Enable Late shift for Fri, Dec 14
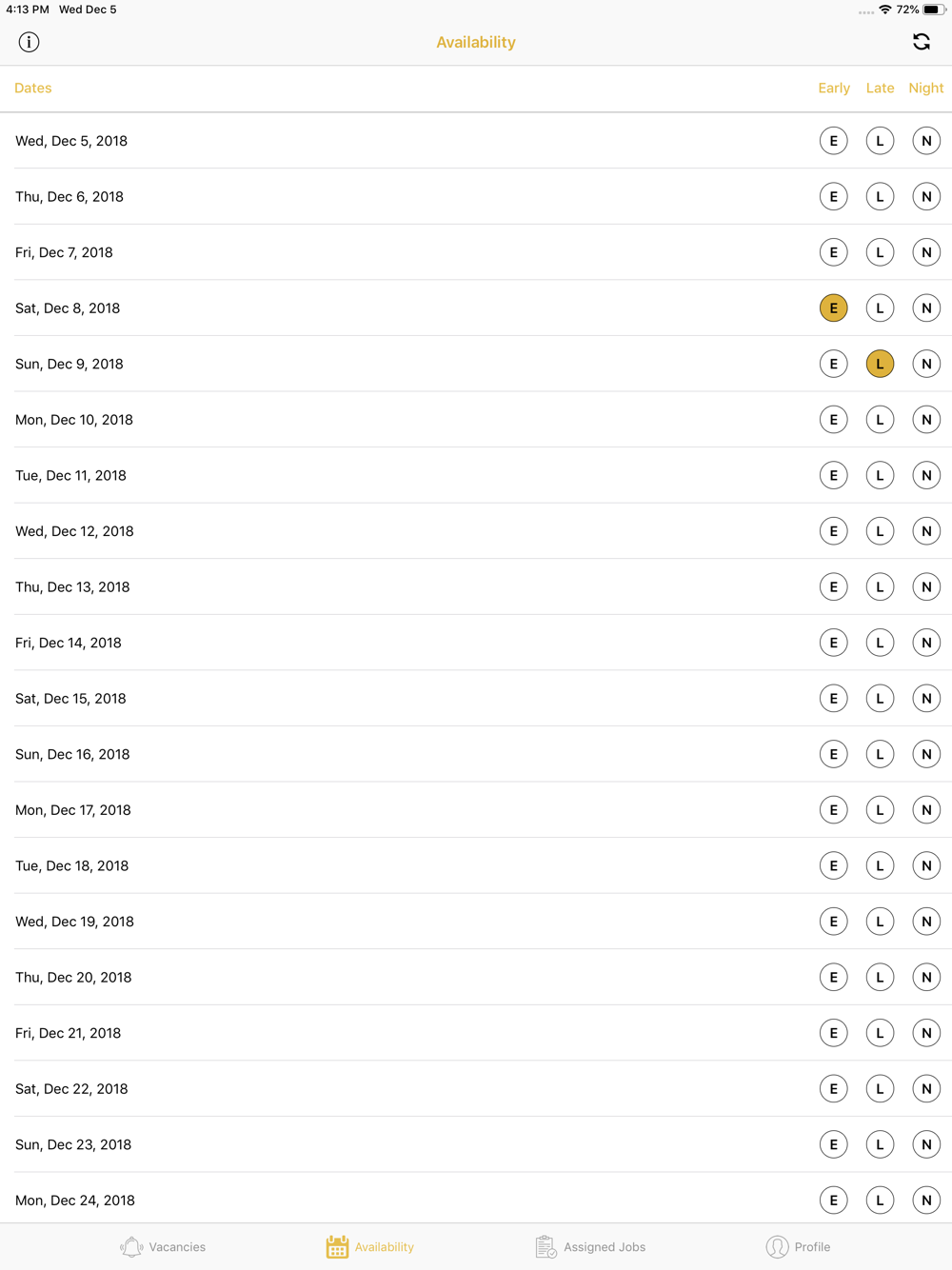The width and height of the screenshot is (952, 1270). pyautogui.click(x=880, y=643)
